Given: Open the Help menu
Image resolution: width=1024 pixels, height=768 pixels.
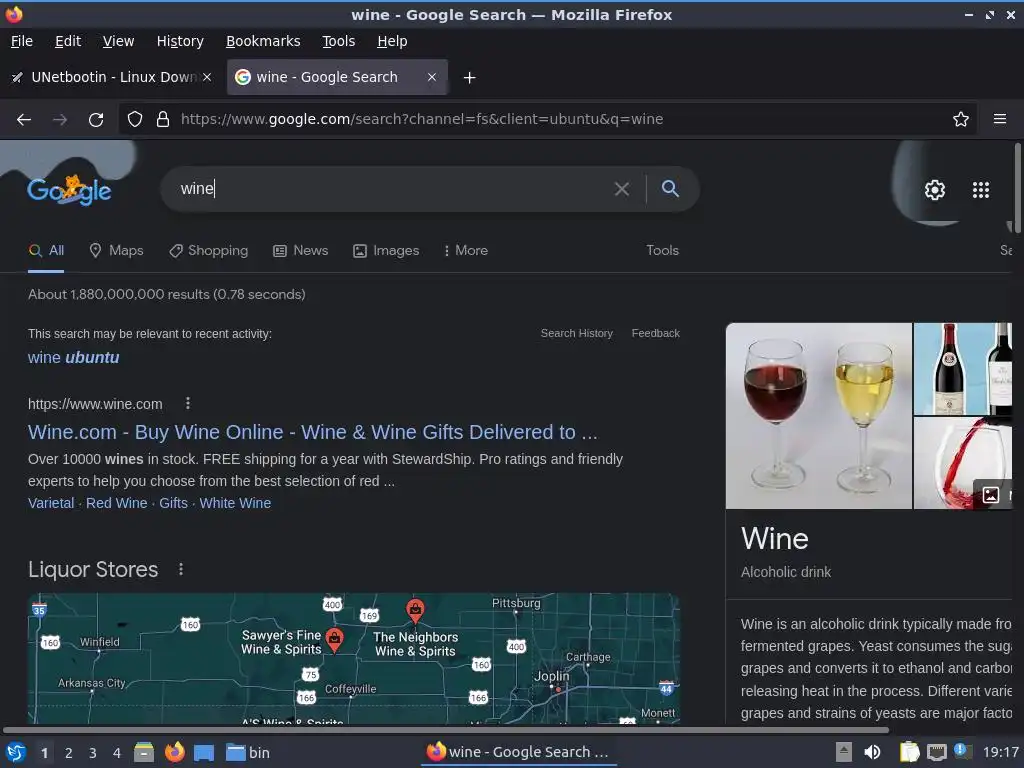Looking at the screenshot, I should click(392, 41).
